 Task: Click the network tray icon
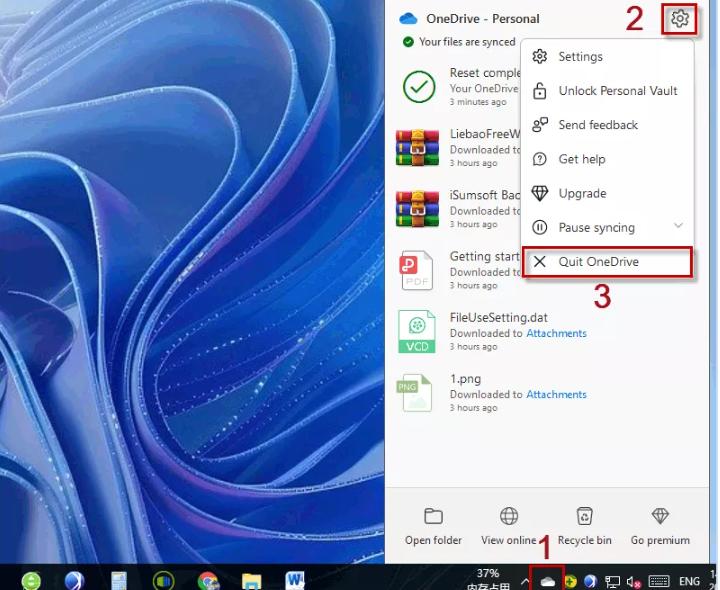click(612, 582)
